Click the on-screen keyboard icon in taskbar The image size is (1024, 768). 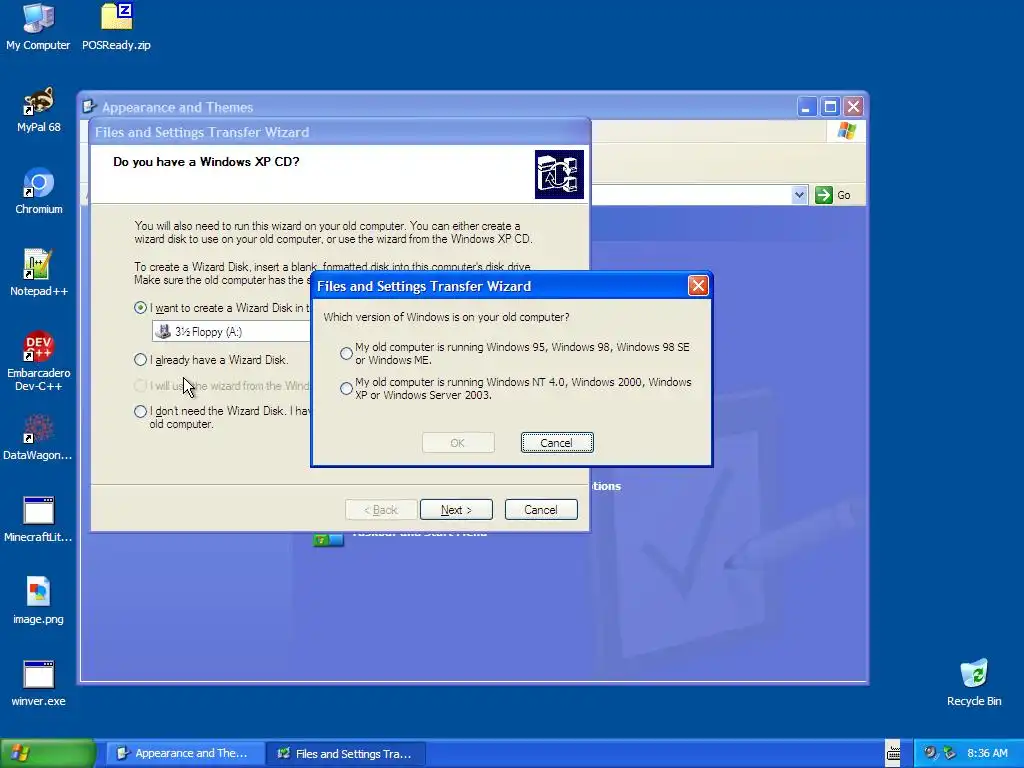click(893, 753)
